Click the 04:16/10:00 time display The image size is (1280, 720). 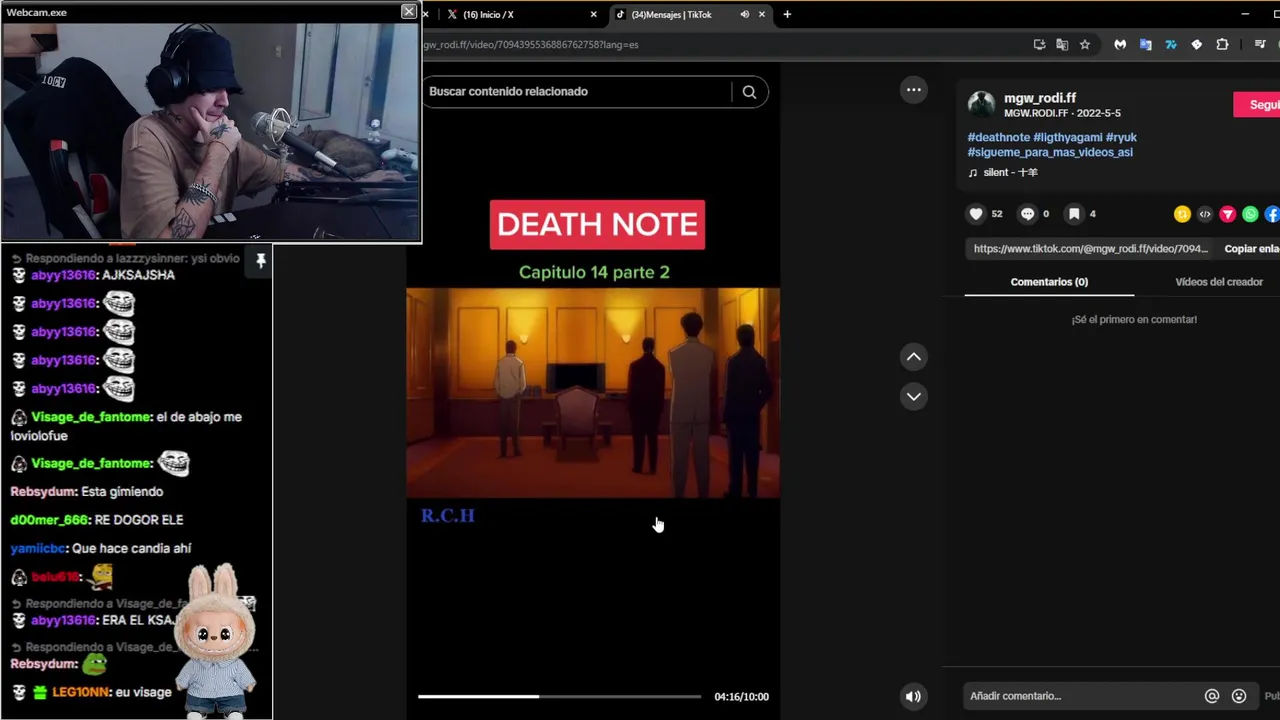(x=741, y=697)
